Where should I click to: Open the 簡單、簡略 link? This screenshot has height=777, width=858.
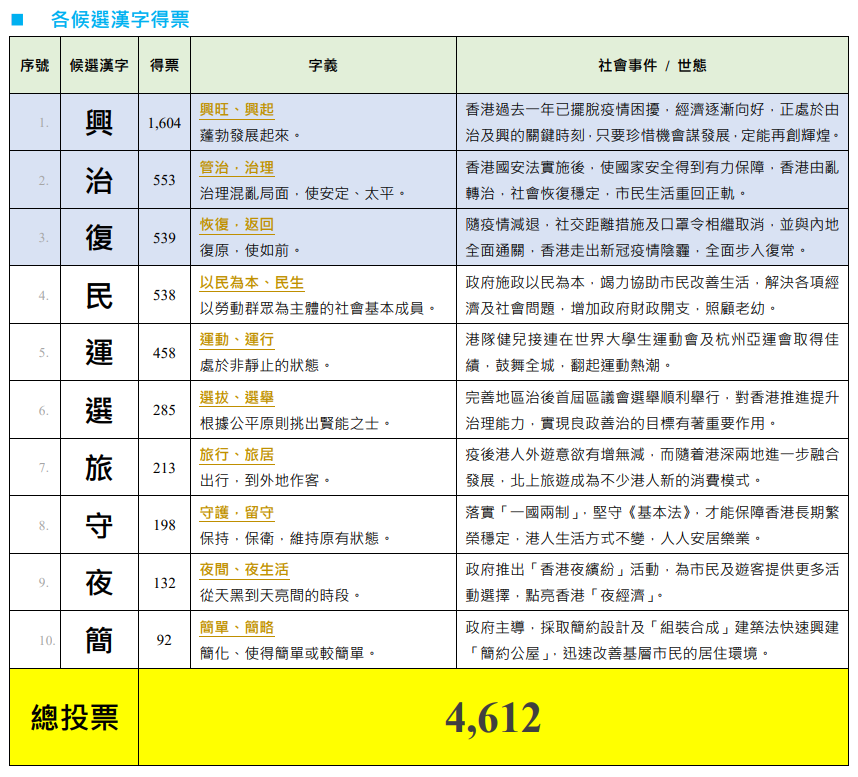point(236,628)
